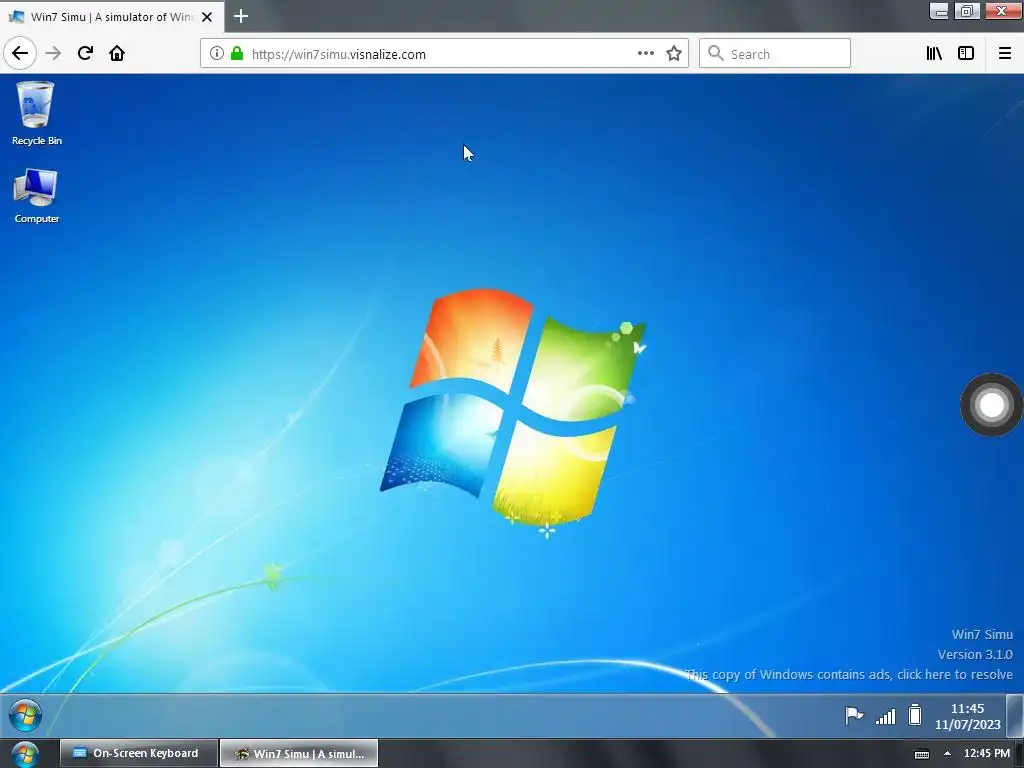This screenshot has height=768, width=1024.
Task: Open a new tab with the plus button
Action: (241, 16)
